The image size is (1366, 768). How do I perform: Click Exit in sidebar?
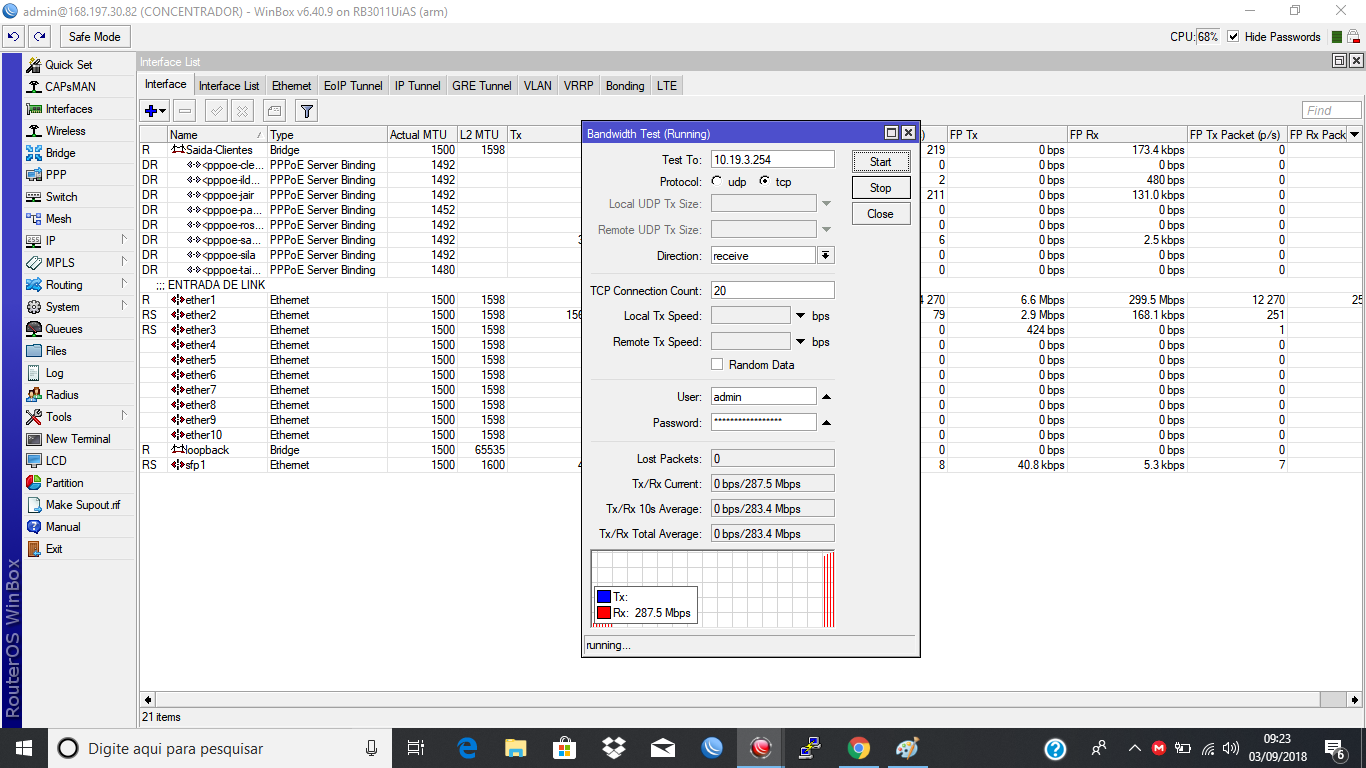tap(54, 548)
